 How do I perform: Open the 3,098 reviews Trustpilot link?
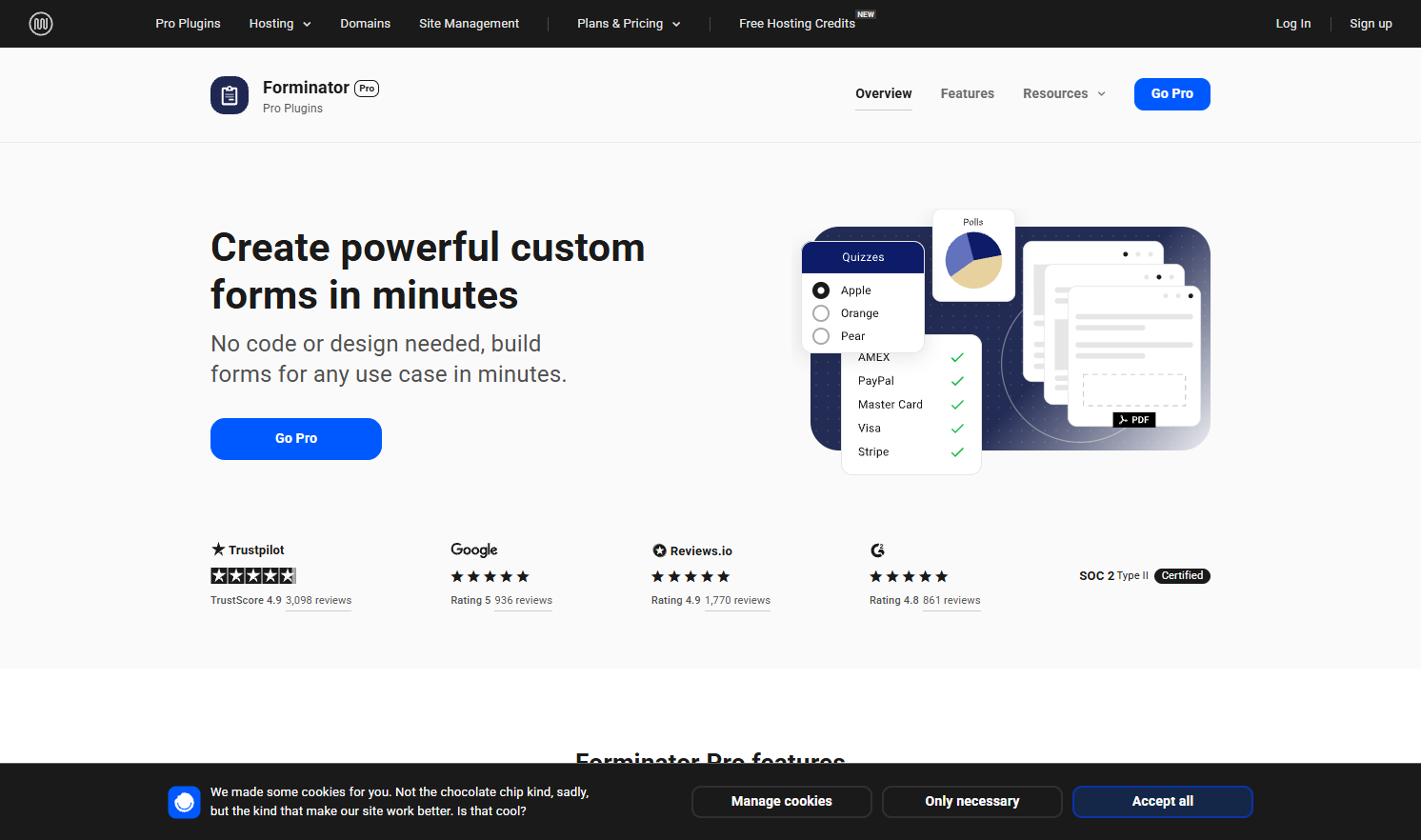[x=318, y=601]
